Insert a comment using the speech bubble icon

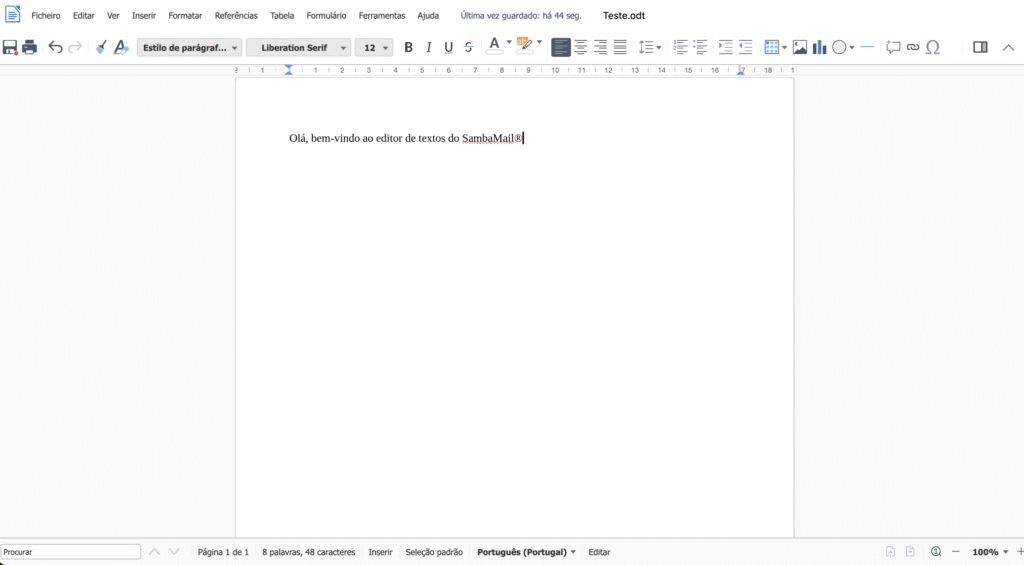[x=893, y=47]
